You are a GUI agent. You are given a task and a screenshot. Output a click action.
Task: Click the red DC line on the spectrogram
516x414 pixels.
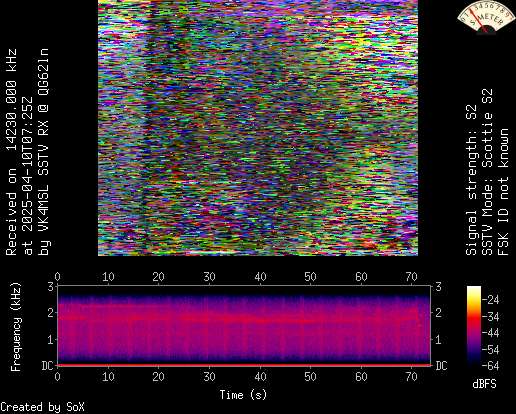(x=244, y=365)
